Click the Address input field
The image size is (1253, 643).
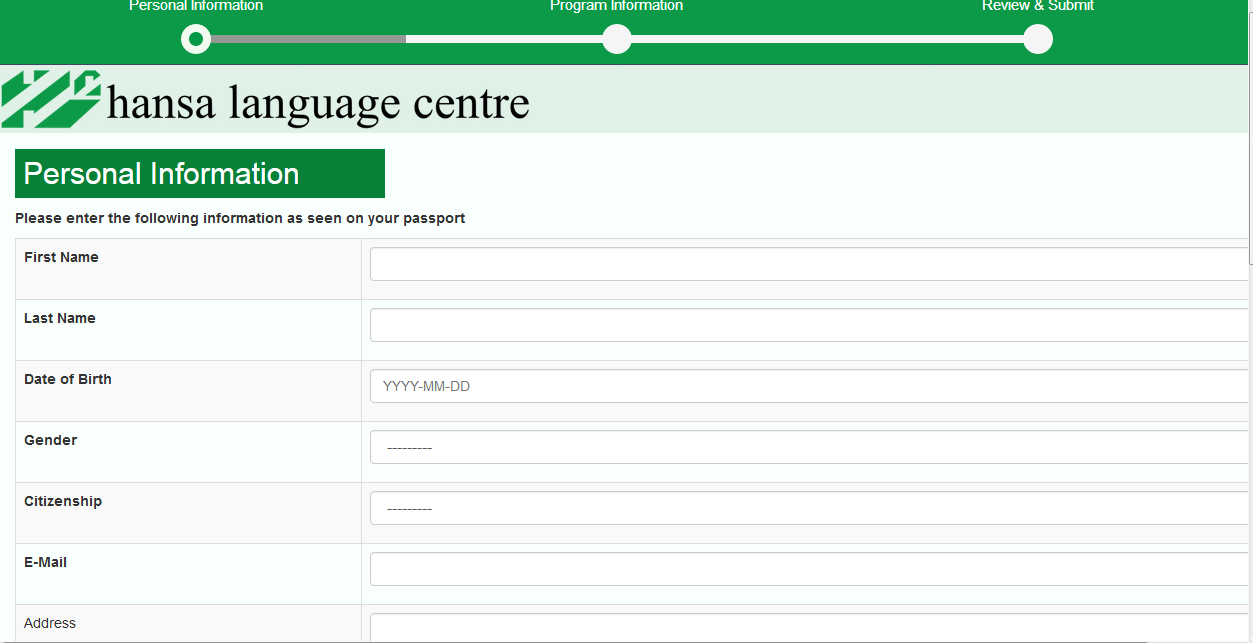pyautogui.click(x=809, y=627)
